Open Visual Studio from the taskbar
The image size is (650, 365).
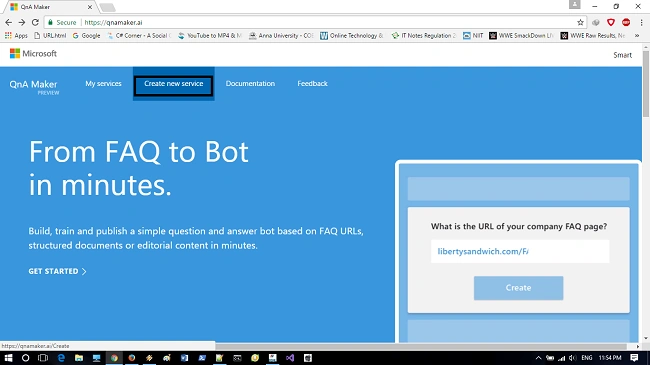(290, 358)
